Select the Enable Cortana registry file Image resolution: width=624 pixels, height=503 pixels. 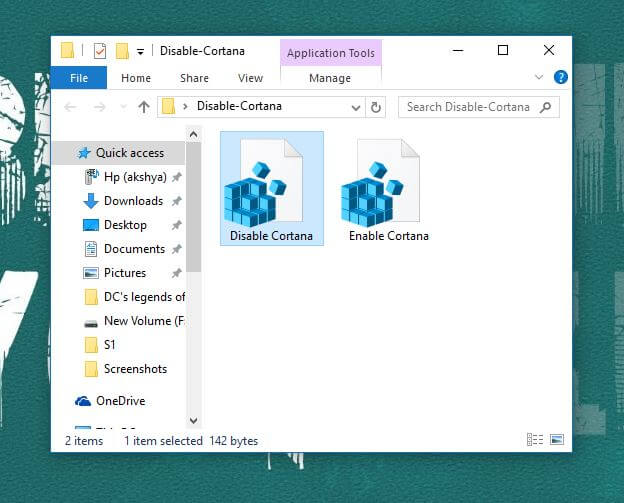click(388, 189)
